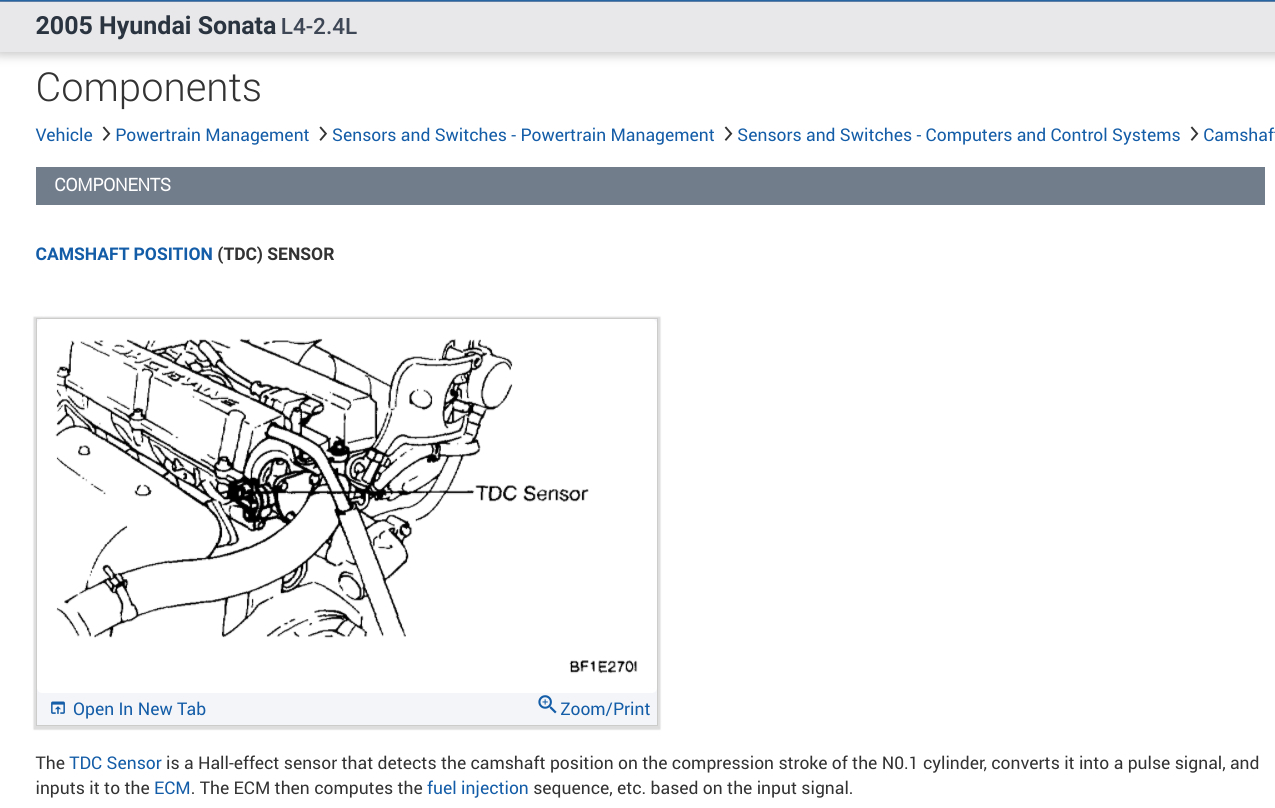Follow the TDC Sensor text link
The image size is (1275, 808).
click(x=115, y=763)
